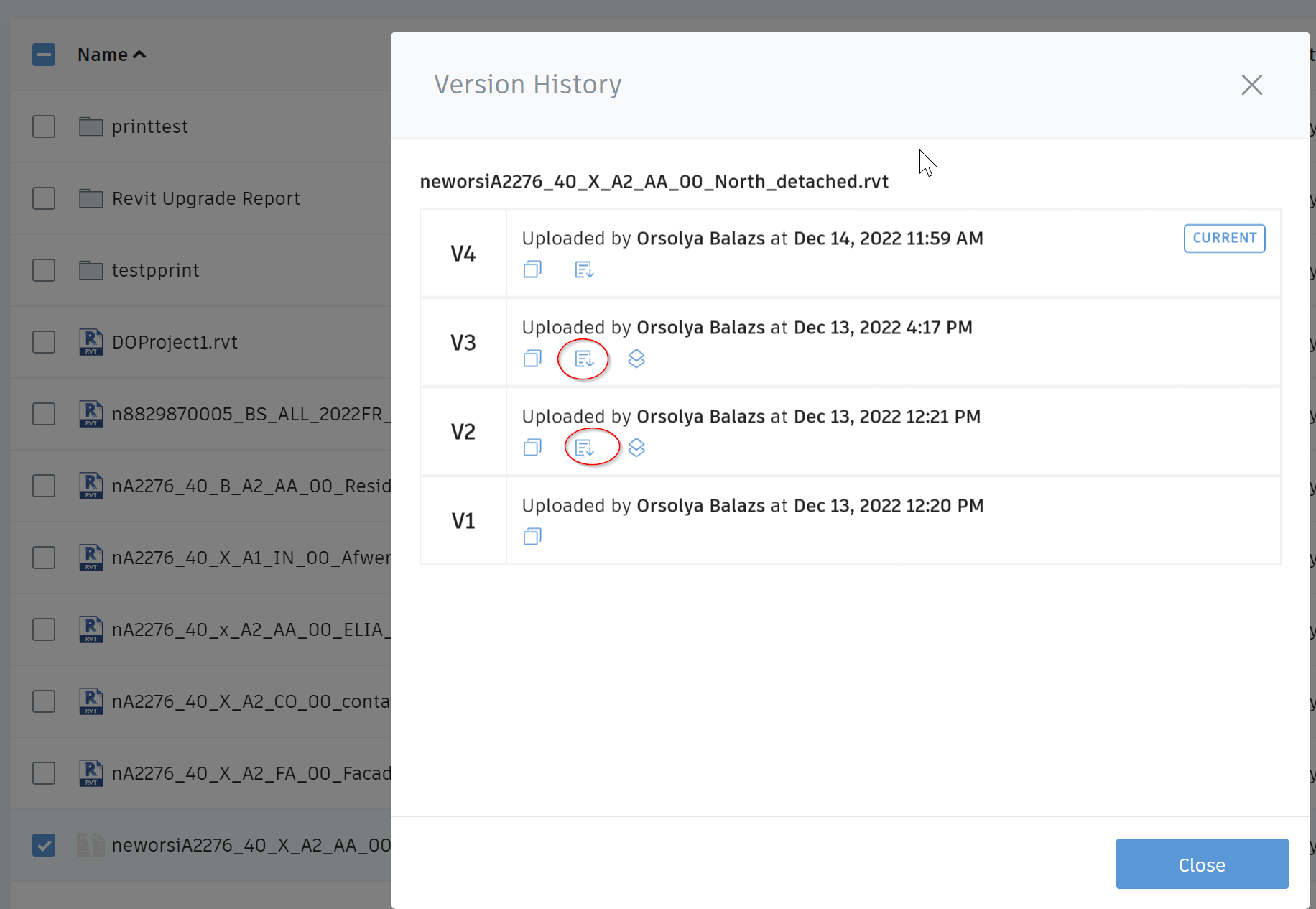This screenshot has width=1316, height=909.
Task: Click the layers icon in V3 row
Action: click(x=636, y=359)
